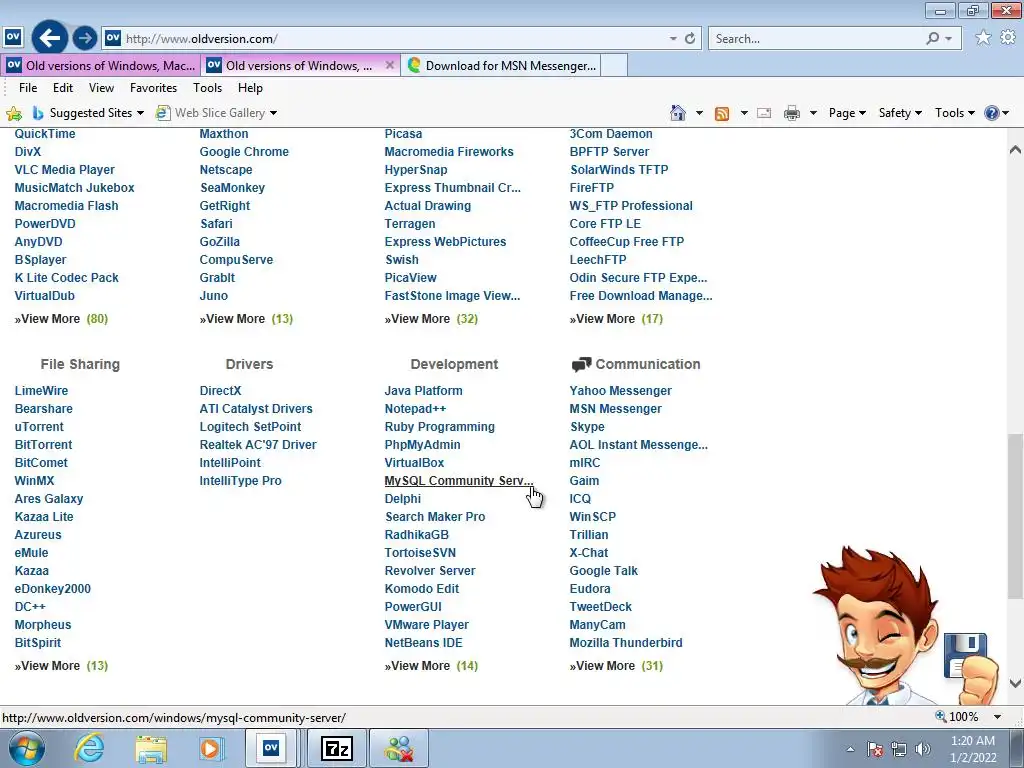Open the search provider dropdown arrow
This screenshot has width=1024, height=768.
[x=949, y=39]
